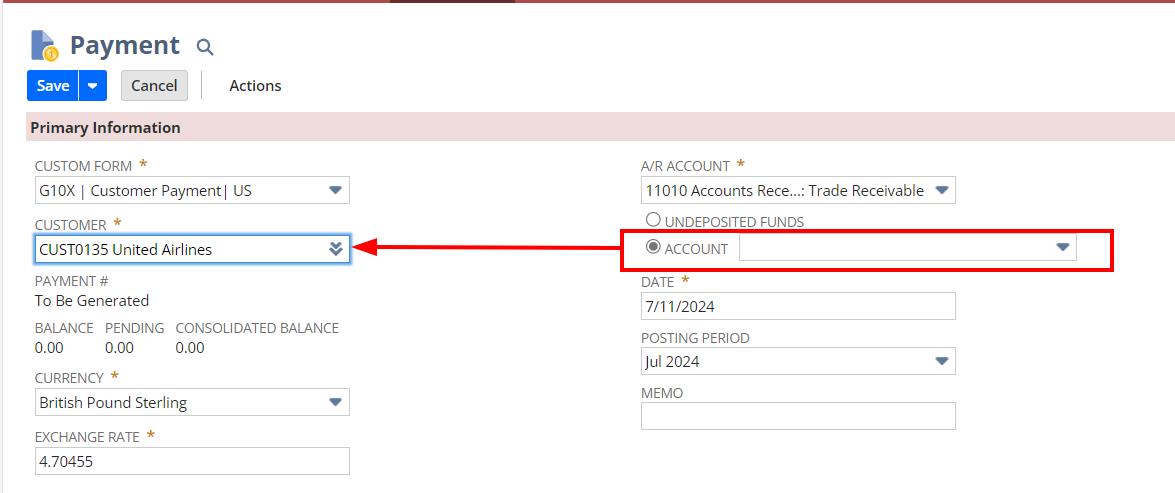The height and width of the screenshot is (493, 1175).
Task: Expand the A/R Account dropdown
Action: pyautogui.click(x=941, y=190)
